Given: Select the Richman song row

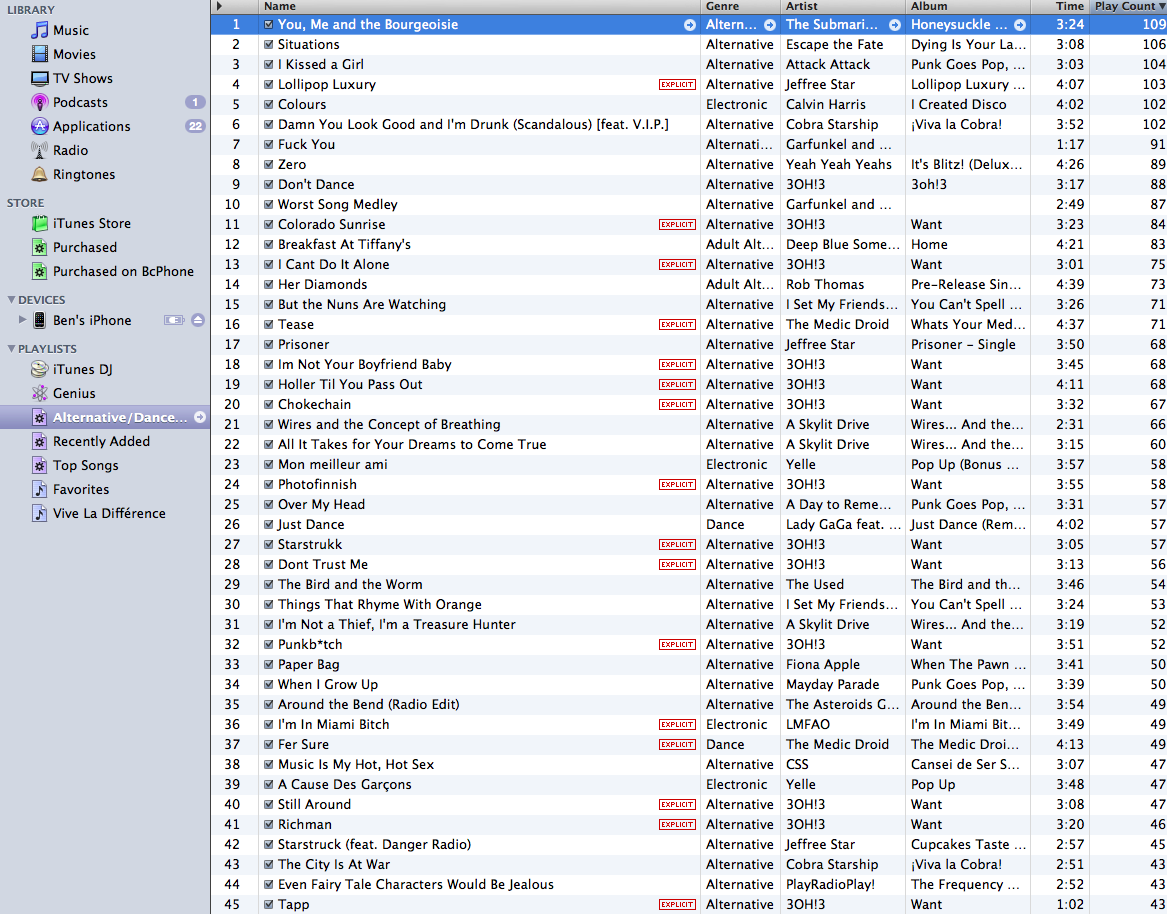Looking at the screenshot, I should (x=688, y=825).
